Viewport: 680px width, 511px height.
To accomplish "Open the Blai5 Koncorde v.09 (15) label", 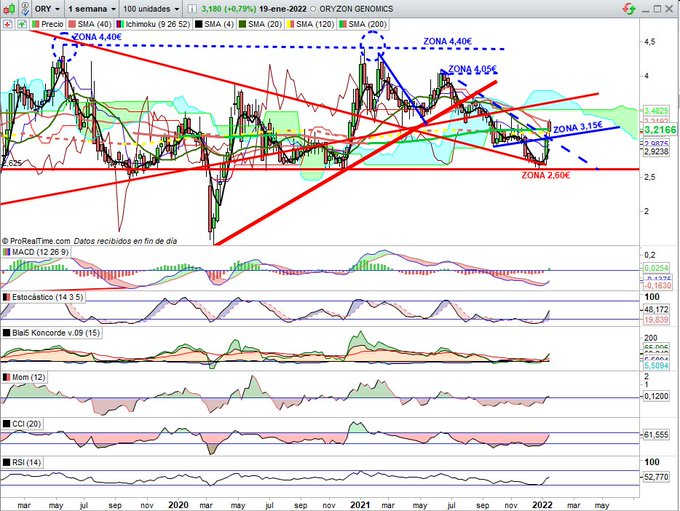I will [x=52, y=333].
